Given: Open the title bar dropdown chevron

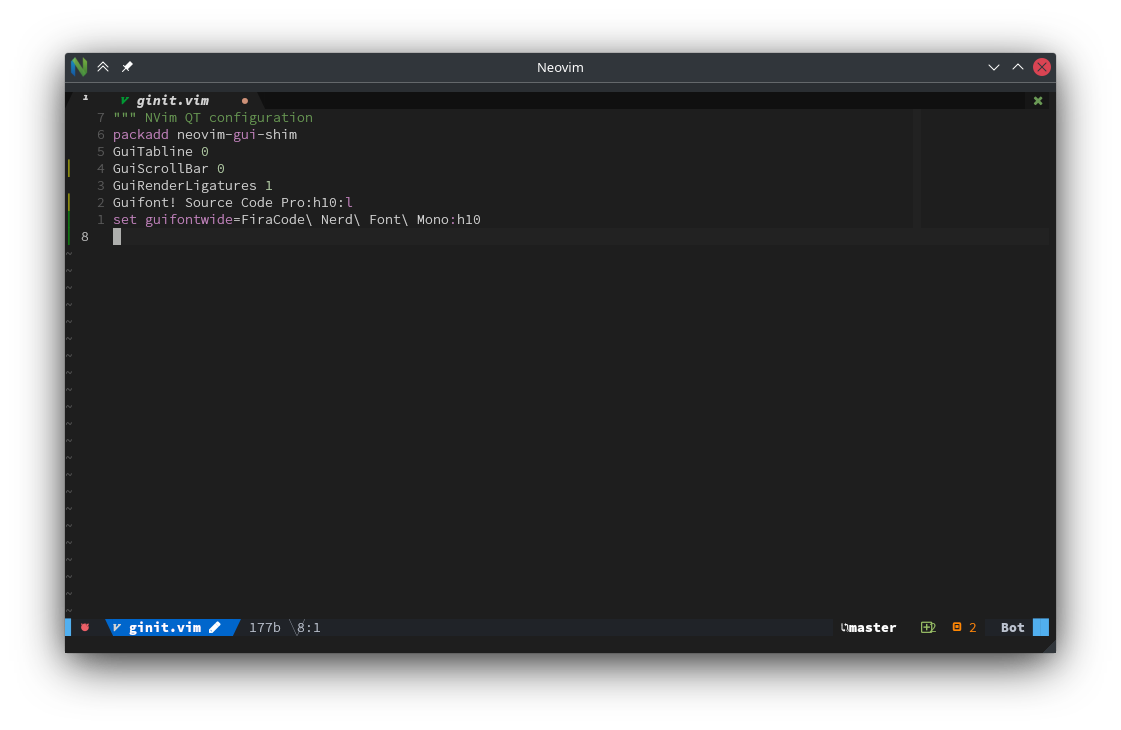Looking at the screenshot, I should [993, 67].
